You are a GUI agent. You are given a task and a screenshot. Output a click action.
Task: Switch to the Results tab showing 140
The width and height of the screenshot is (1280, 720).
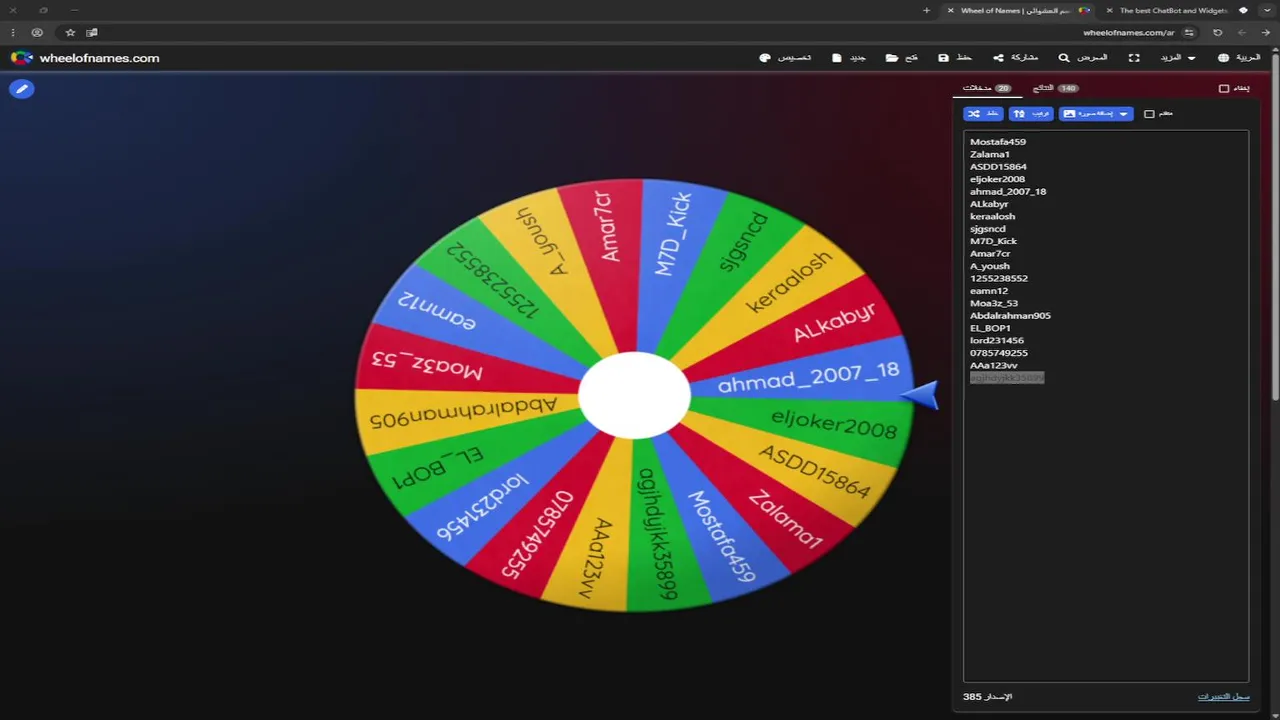point(1055,88)
